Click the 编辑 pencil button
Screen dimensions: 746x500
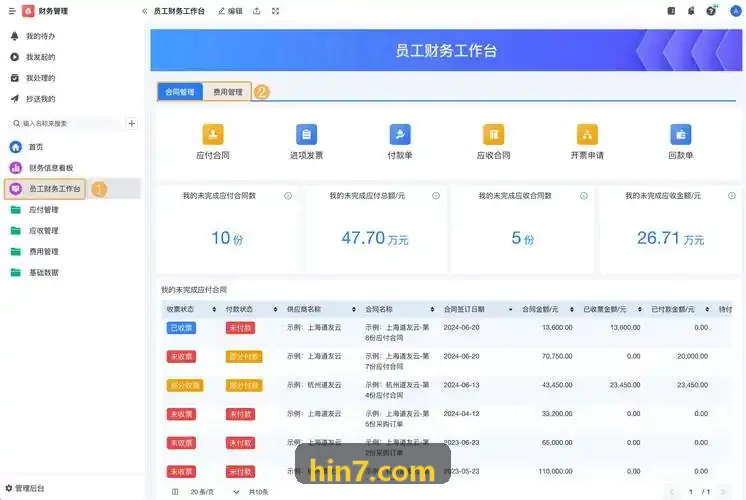coord(230,11)
